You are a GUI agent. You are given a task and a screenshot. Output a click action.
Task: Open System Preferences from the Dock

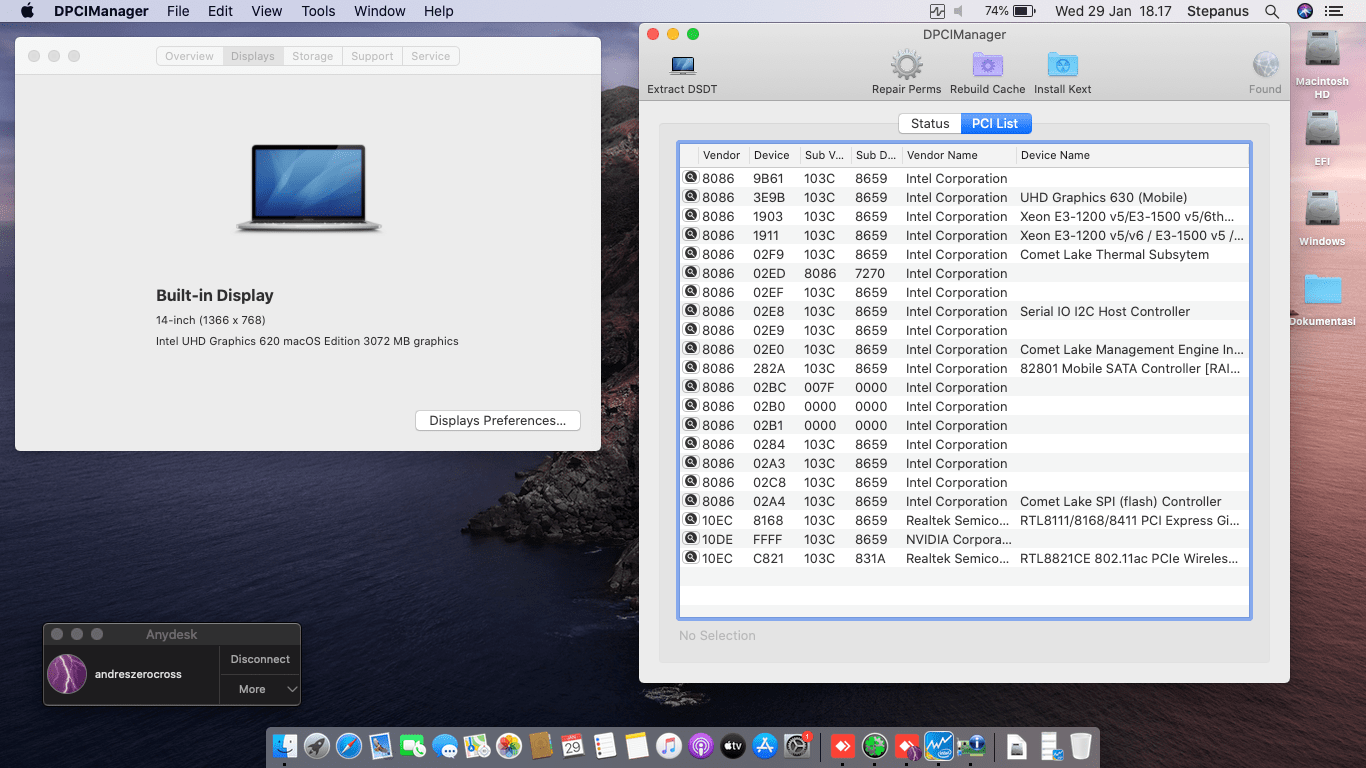pos(797,745)
